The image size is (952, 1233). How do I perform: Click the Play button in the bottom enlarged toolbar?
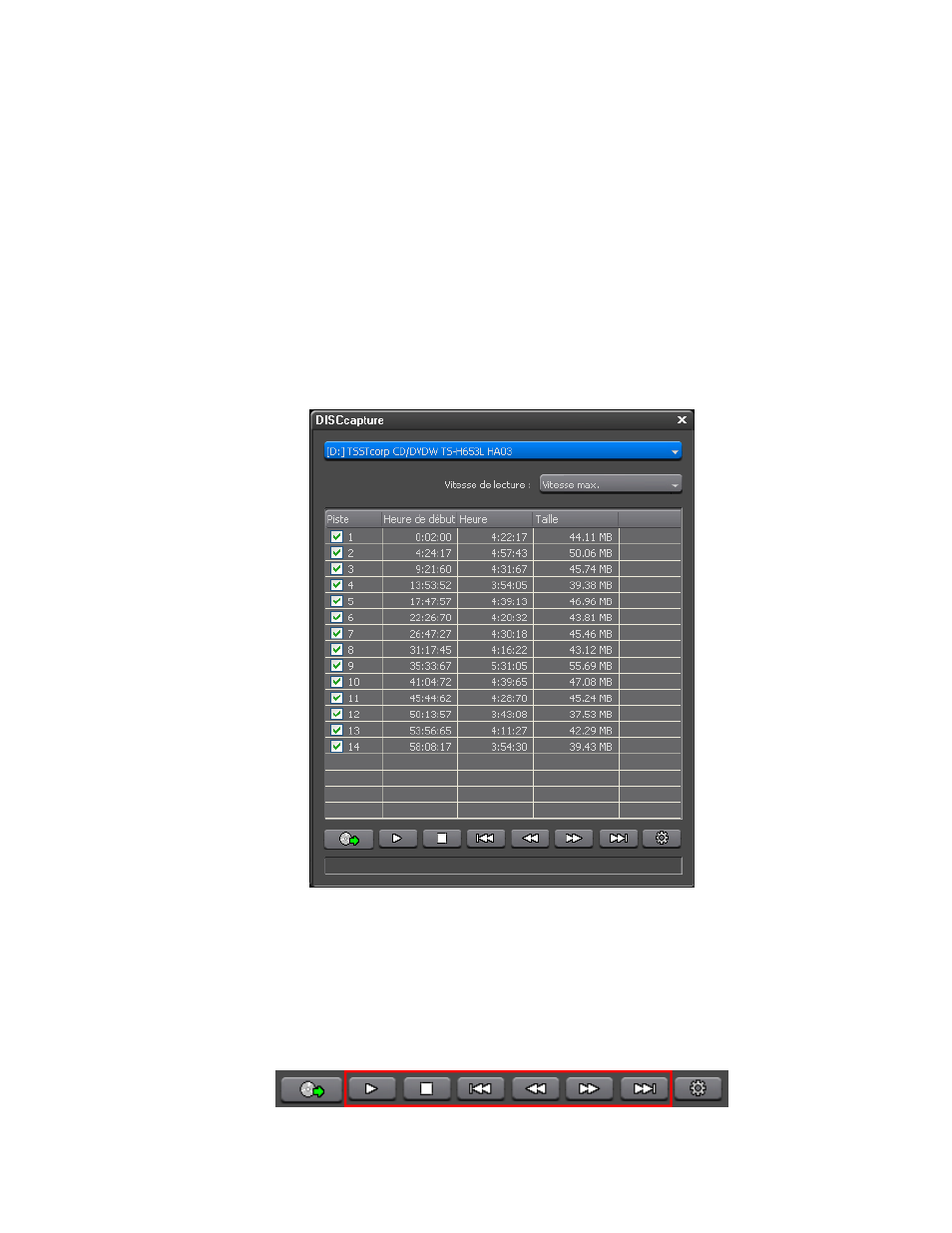[371, 1089]
